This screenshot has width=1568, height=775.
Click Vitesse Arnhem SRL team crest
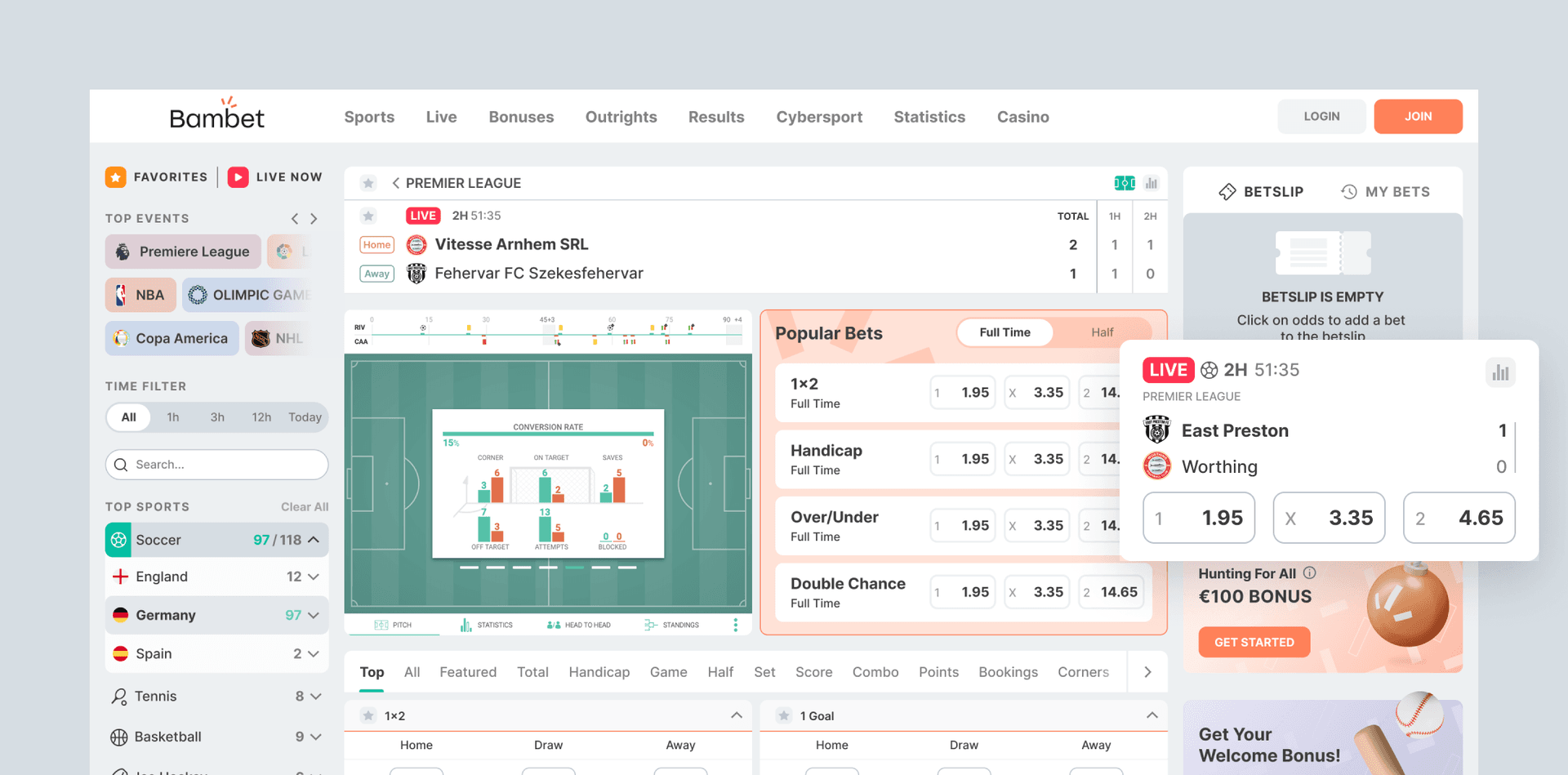[x=416, y=244]
